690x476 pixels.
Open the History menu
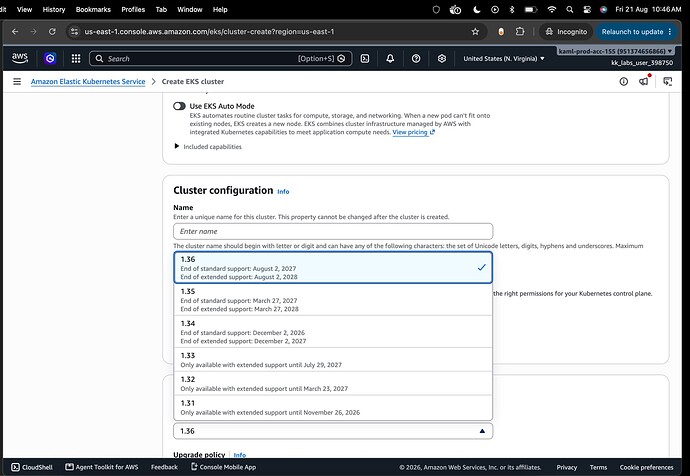coord(54,9)
